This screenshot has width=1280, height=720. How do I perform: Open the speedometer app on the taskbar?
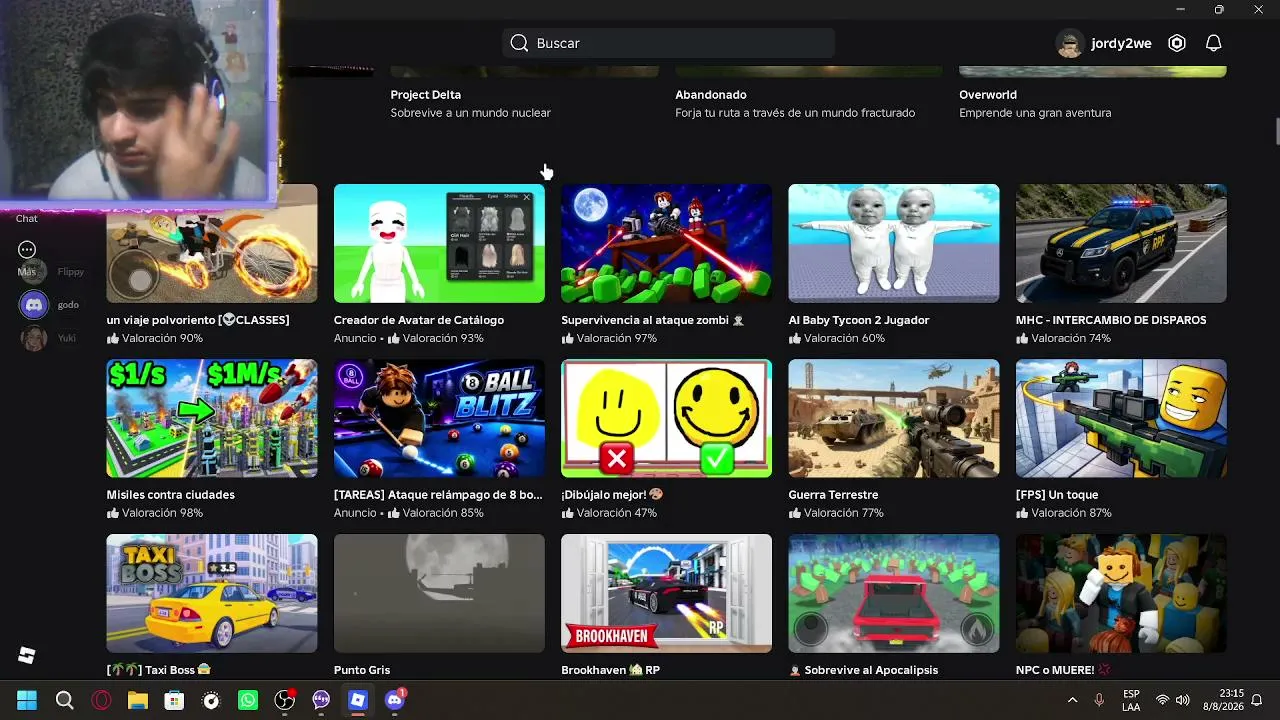tap(211, 700)
